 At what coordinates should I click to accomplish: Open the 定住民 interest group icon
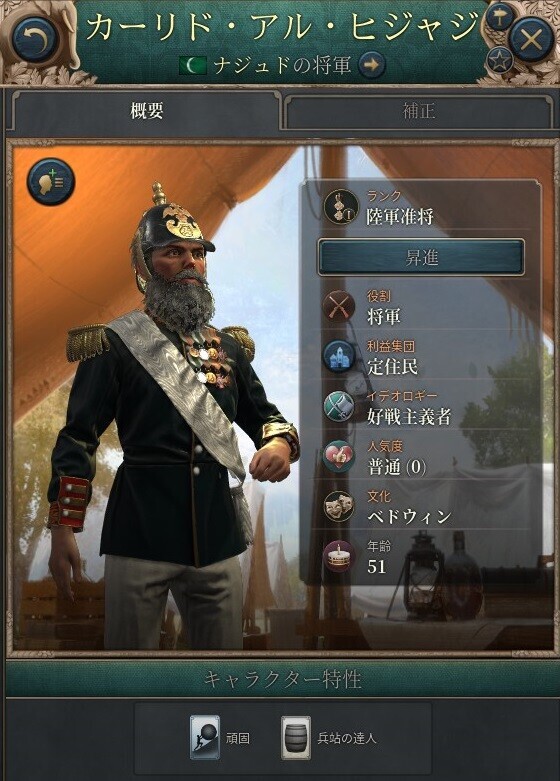(339, 356)
